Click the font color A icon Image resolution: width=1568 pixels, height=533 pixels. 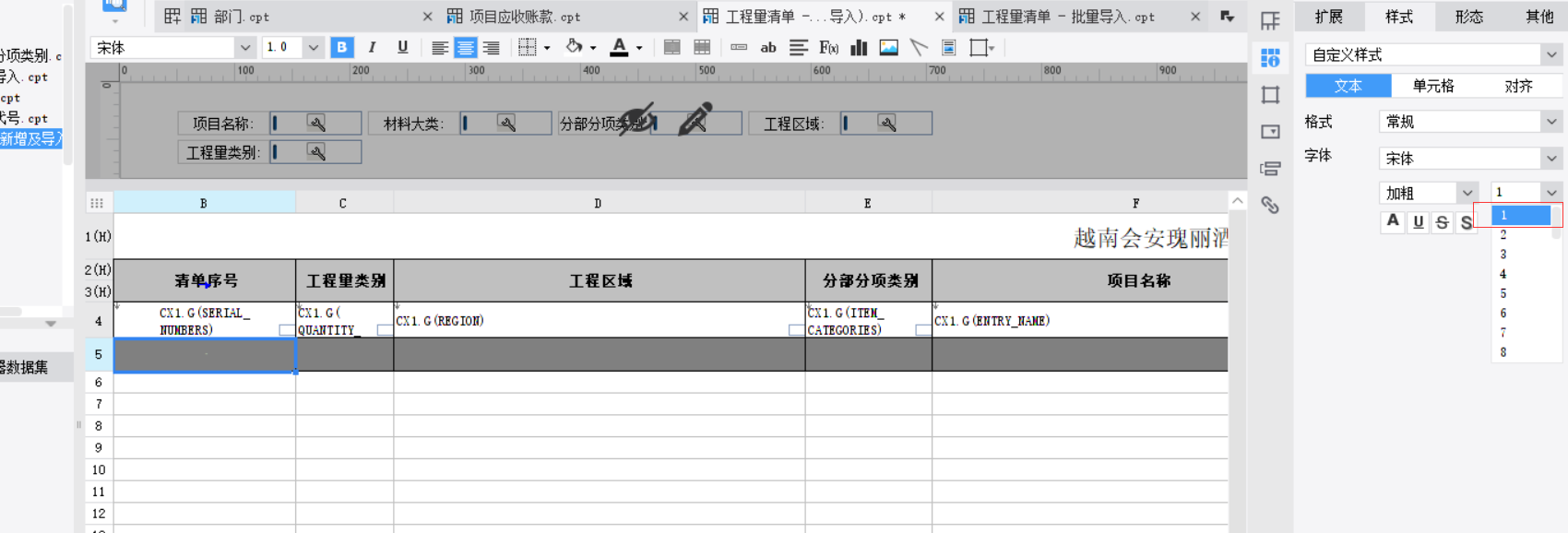tap(620, 47)
